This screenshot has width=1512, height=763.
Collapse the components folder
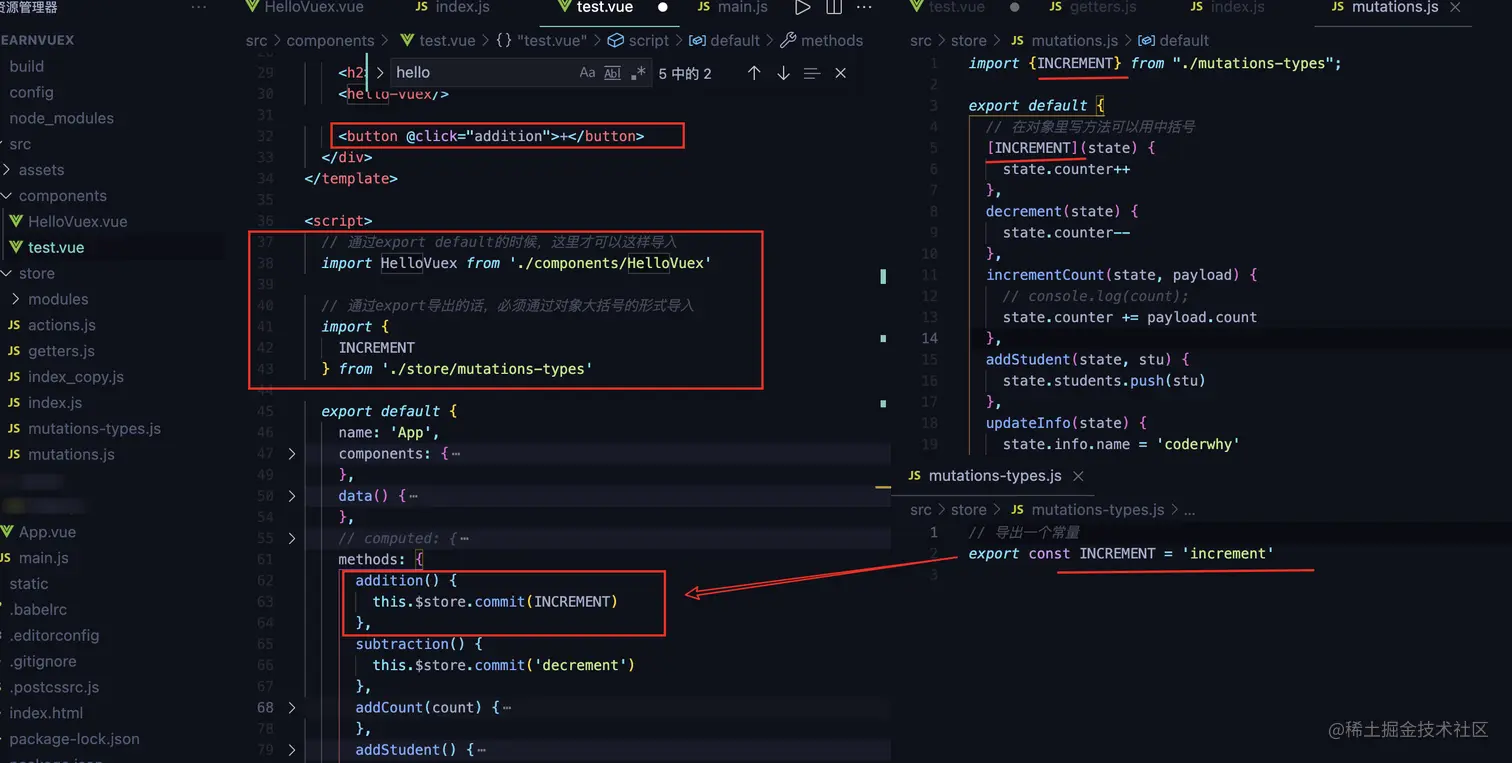62,196
